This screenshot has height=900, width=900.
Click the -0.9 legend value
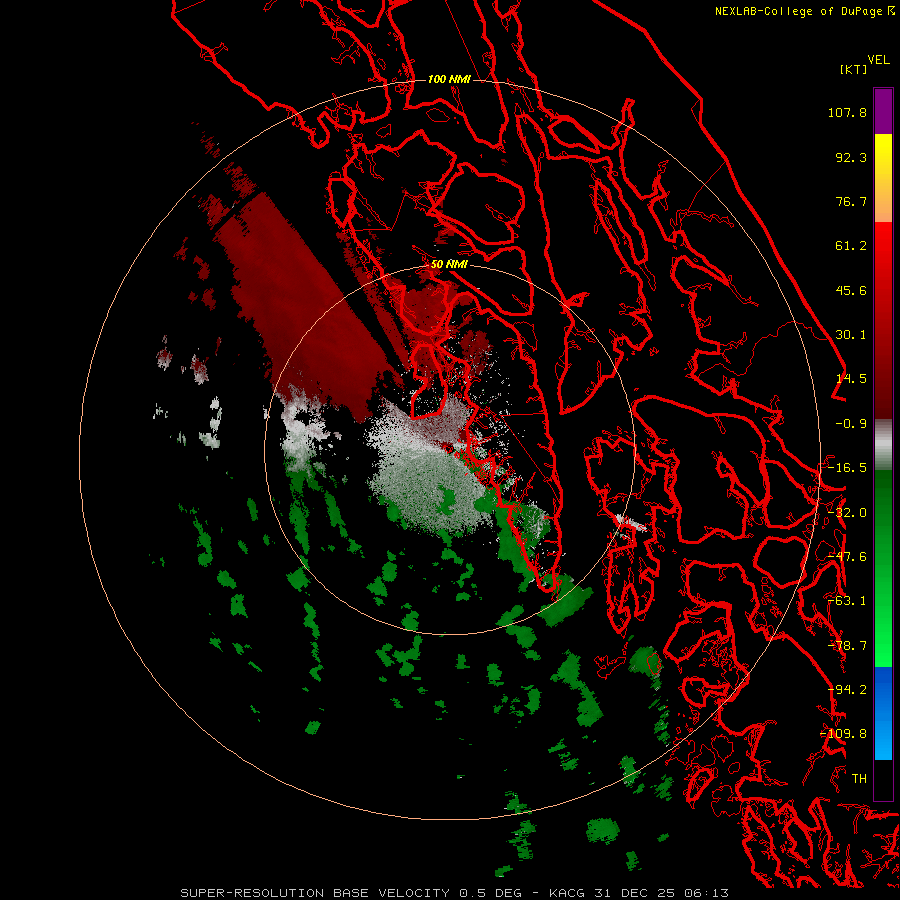click(851, 424)
